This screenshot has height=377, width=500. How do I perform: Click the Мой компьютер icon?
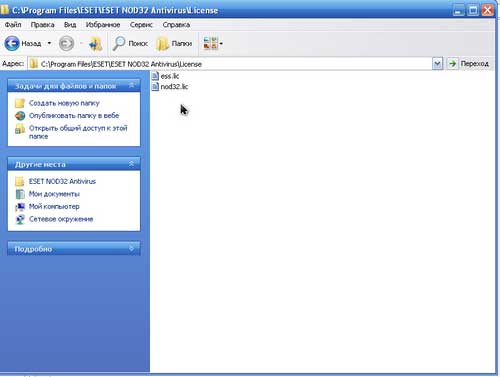(x=20, y=207)
